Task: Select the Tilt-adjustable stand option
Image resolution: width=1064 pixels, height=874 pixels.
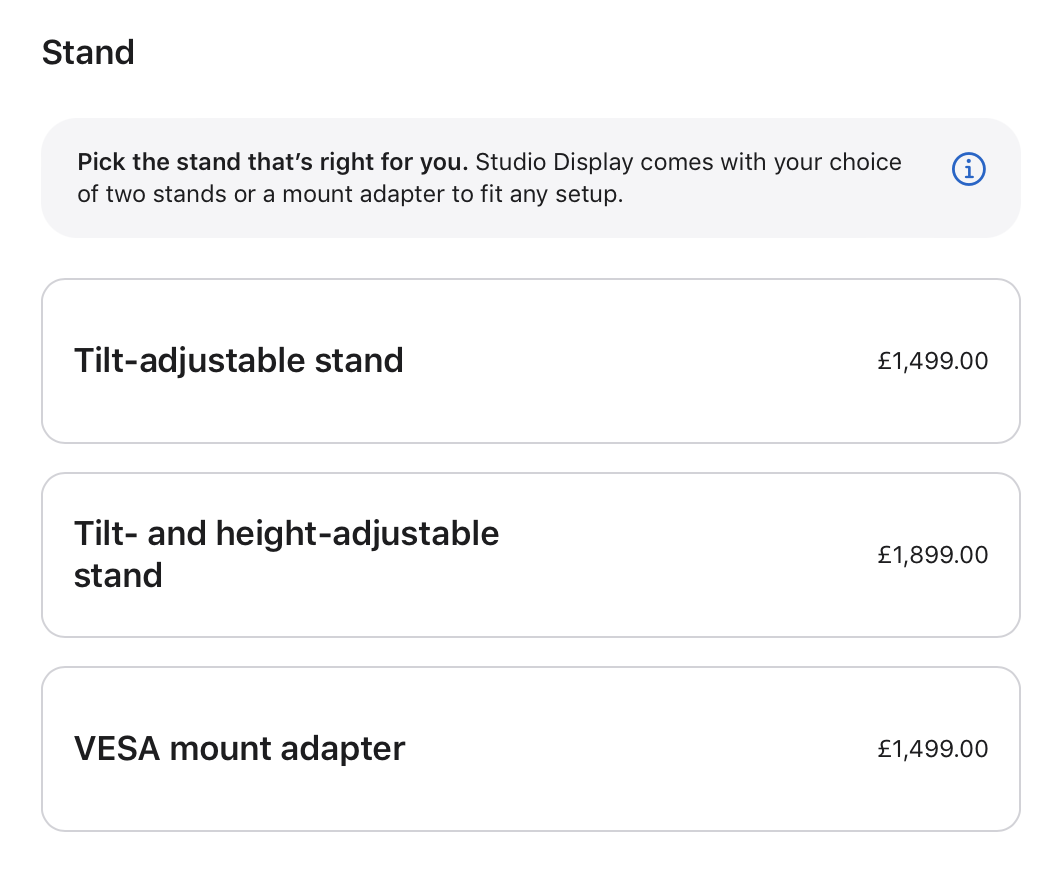Action: coord(531,361)
